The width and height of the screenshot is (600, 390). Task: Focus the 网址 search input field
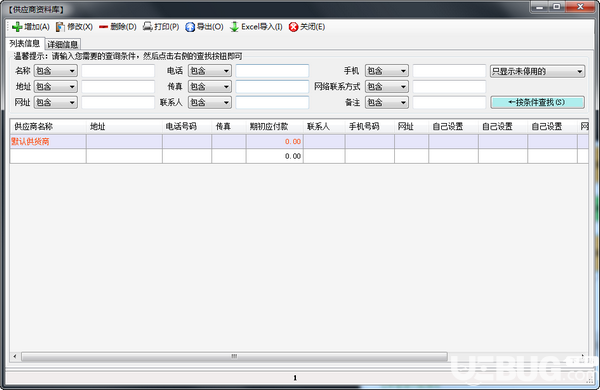118,102
